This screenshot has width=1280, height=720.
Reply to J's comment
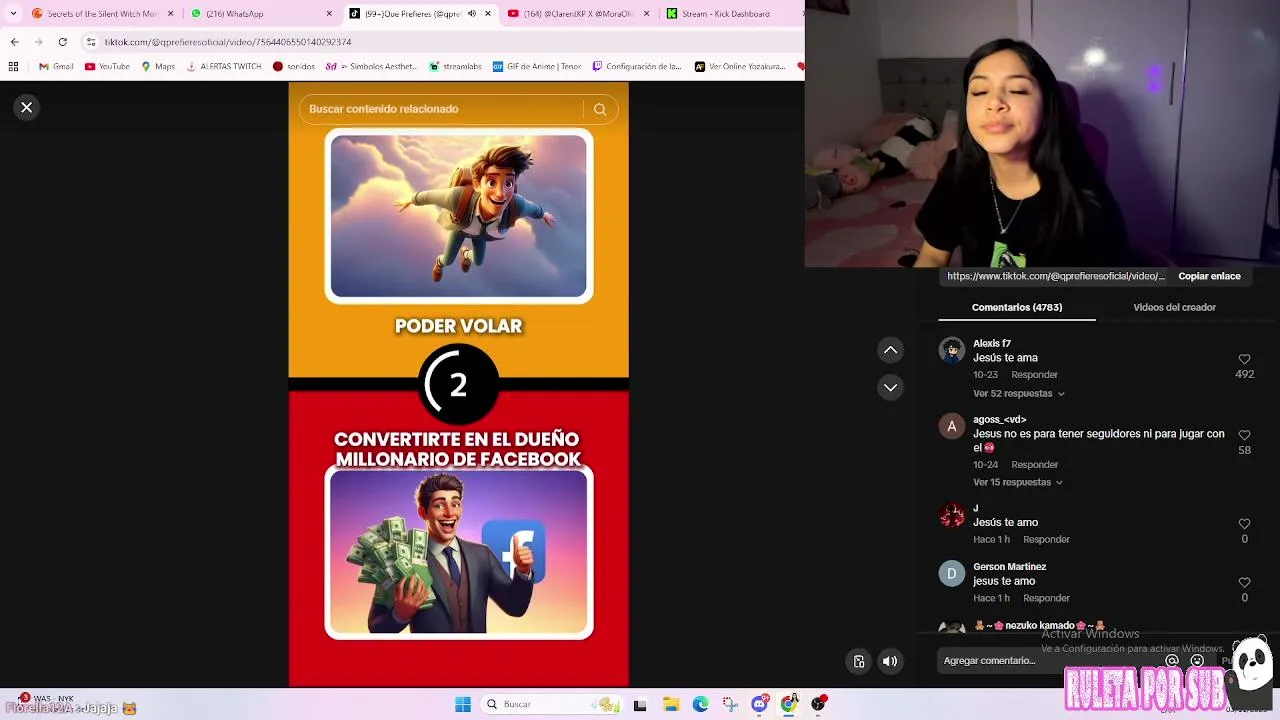(1046, 539)
